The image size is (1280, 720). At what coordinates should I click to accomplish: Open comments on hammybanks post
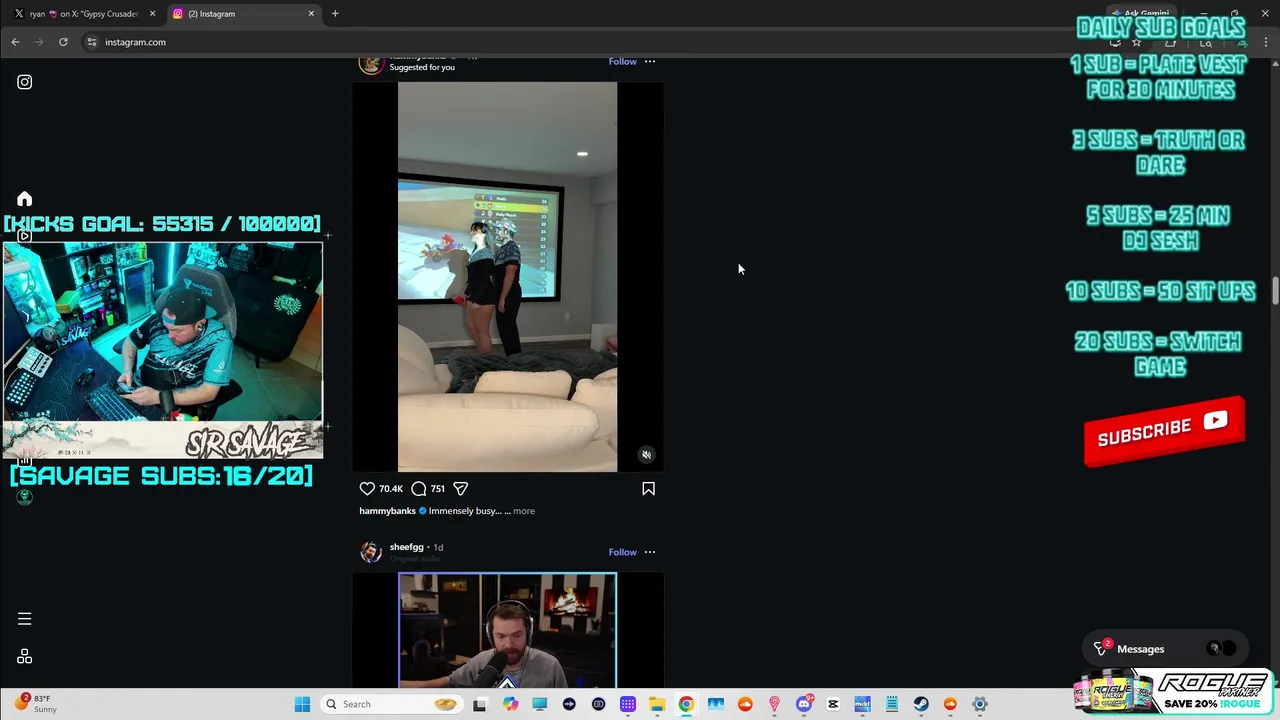point(419,489)
